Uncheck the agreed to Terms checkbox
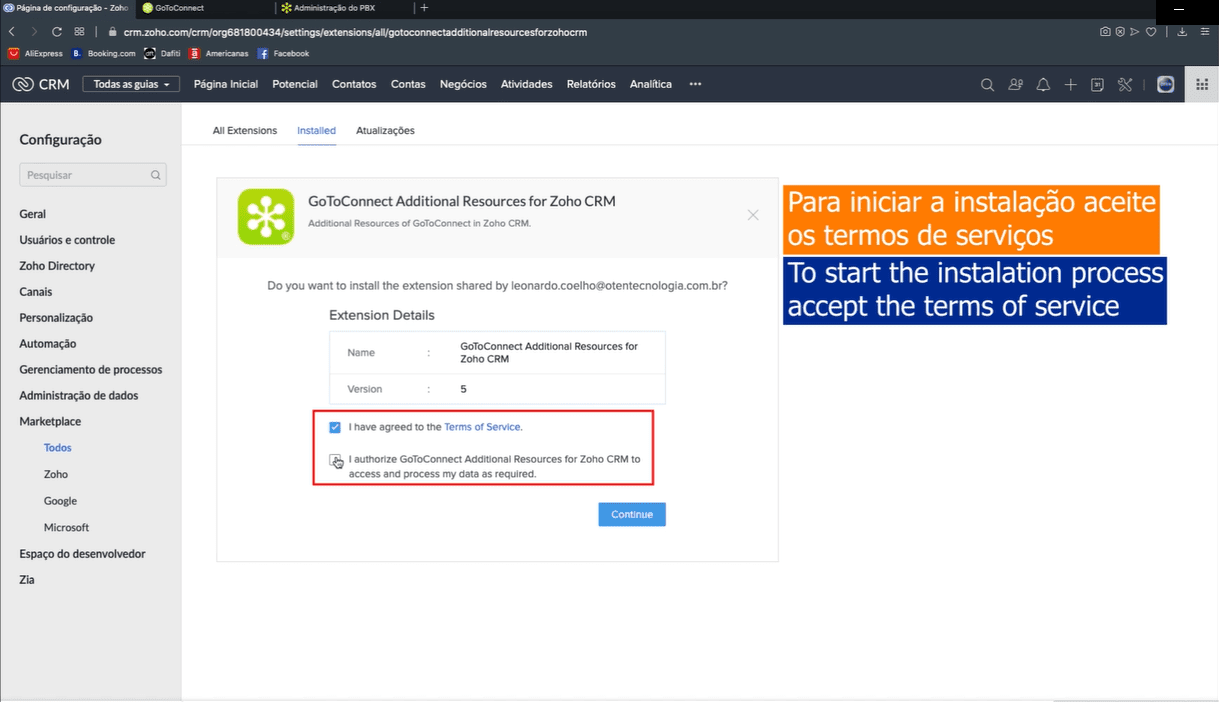Viewport: 1219px width, 702px height. pyautogui.click(x=335, y=427)
